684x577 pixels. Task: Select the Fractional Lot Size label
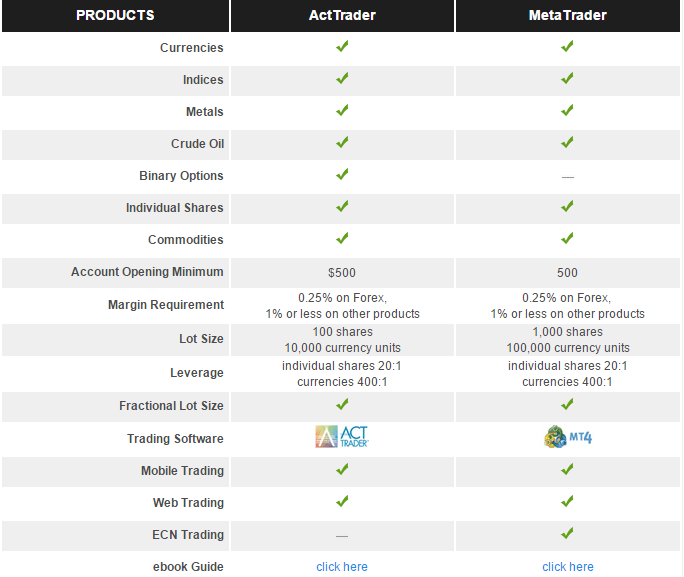[171, 406]
